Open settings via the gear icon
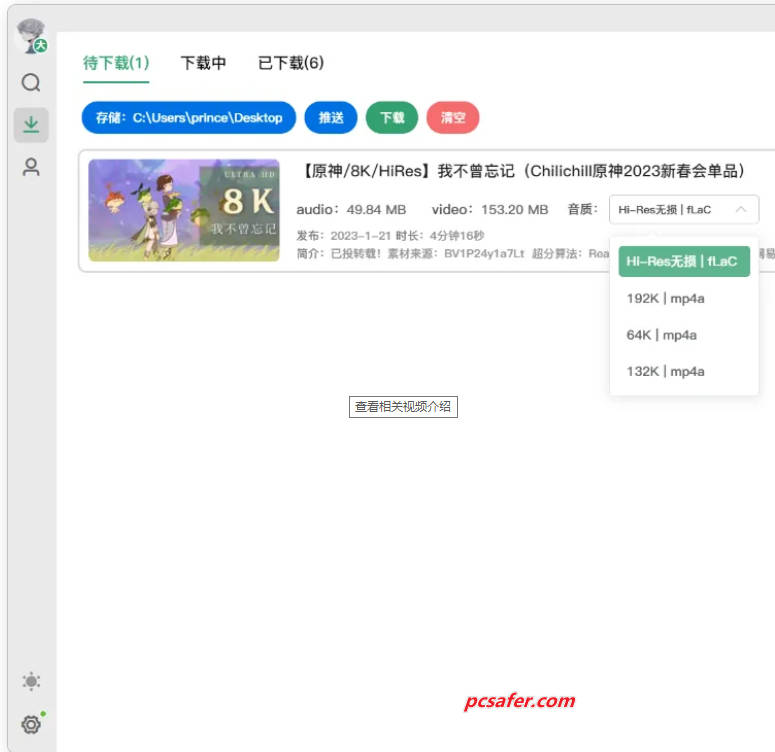Image resolution: width=775 pixels, height=752 pixels. (x=31, y=724)
